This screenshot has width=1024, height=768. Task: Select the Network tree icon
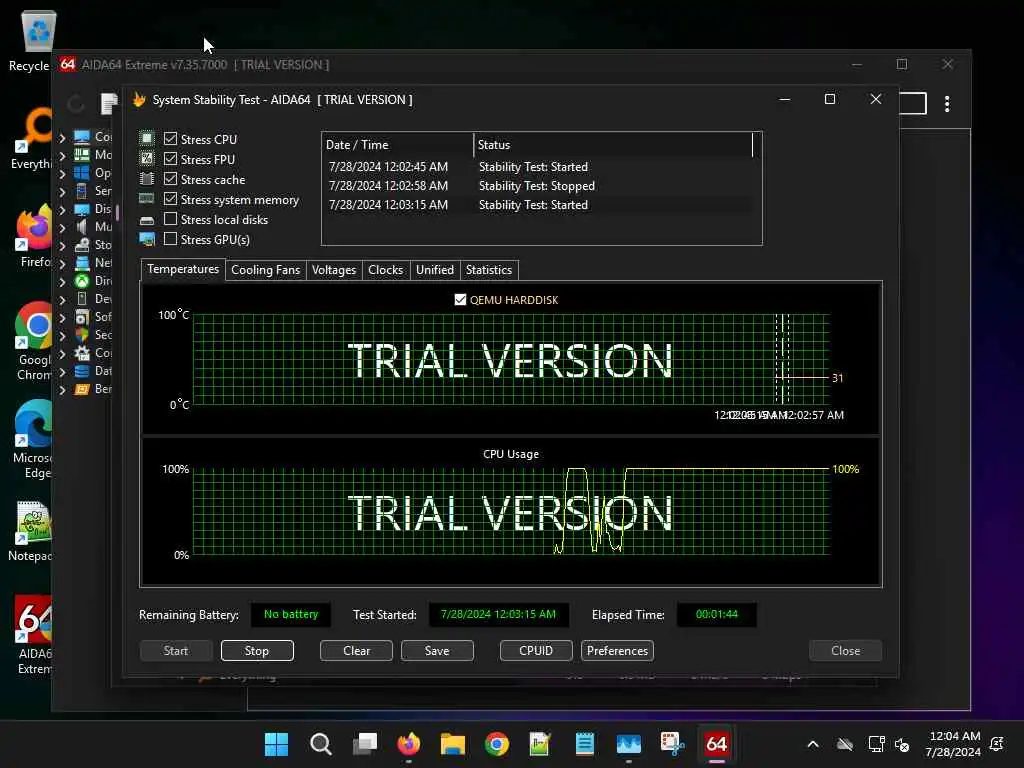82,263
